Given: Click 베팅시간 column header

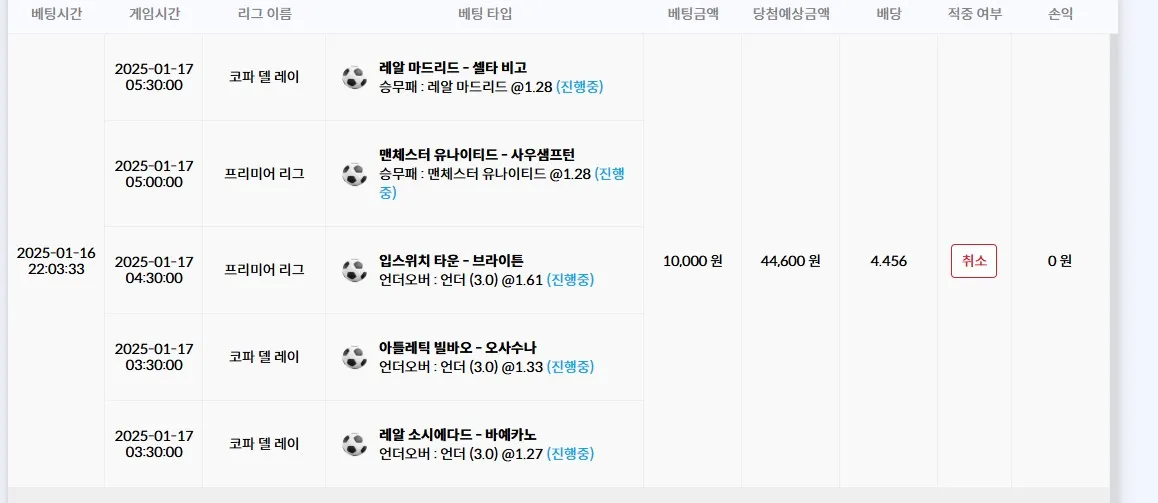Looking at the screenshot, I should pos(56,14).
